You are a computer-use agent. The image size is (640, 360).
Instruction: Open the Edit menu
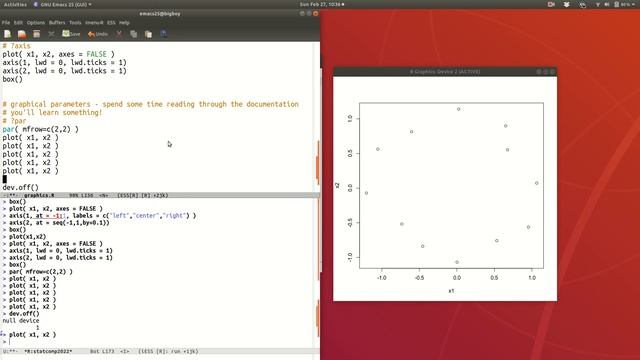coord(18,23)
